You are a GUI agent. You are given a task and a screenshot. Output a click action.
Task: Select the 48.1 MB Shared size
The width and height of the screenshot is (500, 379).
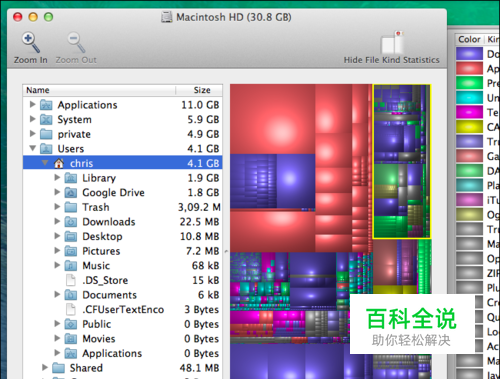point(199,368)
